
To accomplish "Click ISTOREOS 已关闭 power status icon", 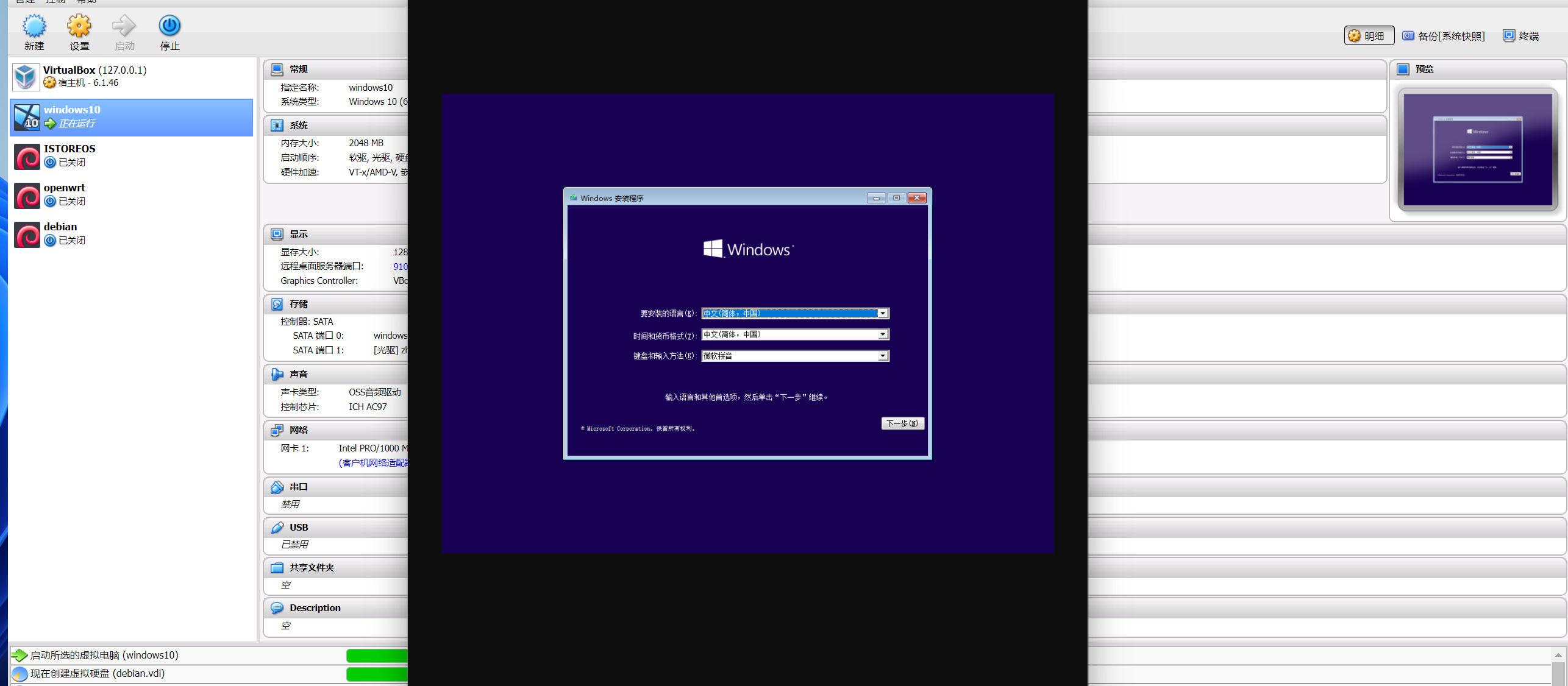I will (50, 163).
